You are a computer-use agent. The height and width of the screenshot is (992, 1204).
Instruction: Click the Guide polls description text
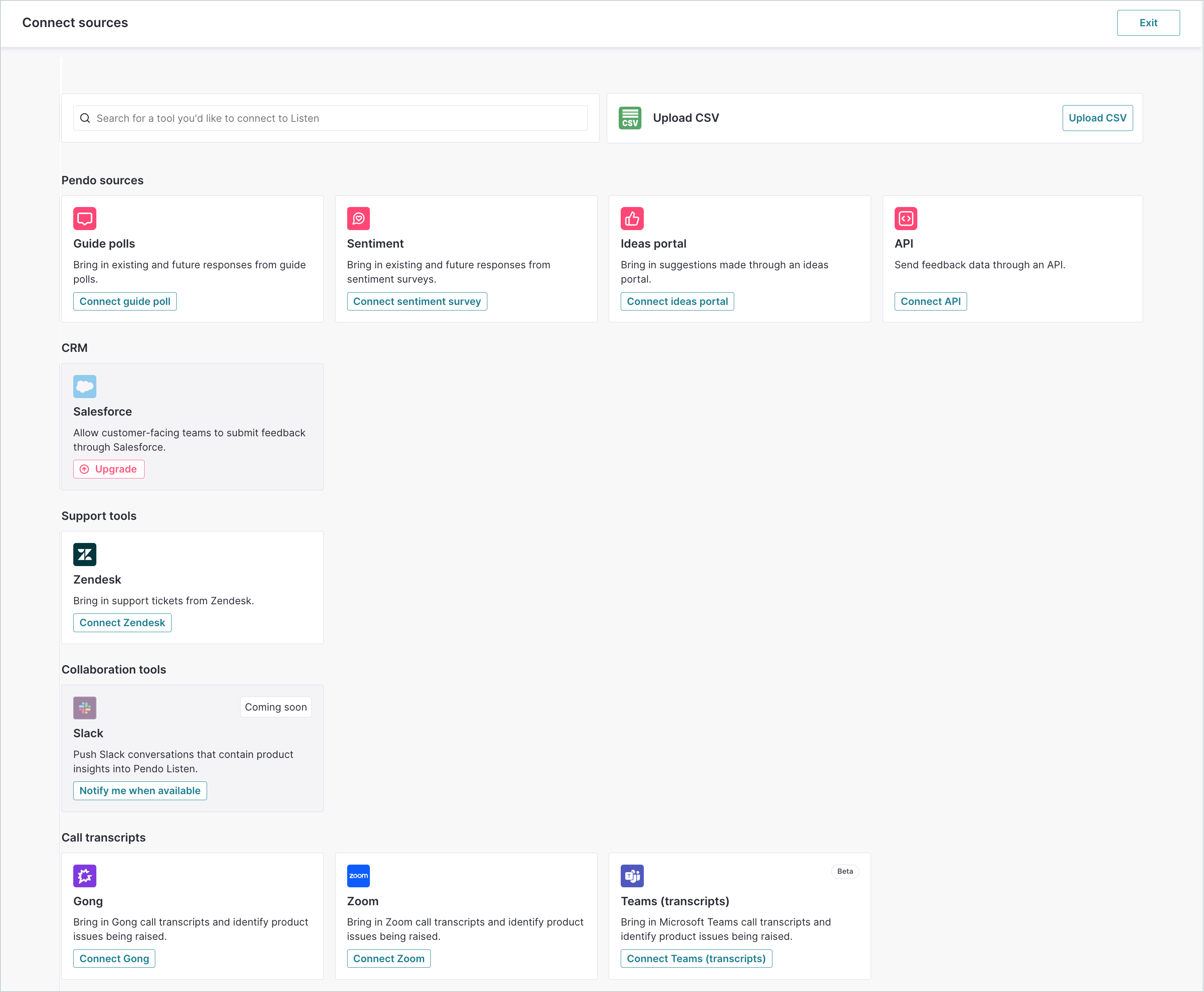tap(189, 272)
